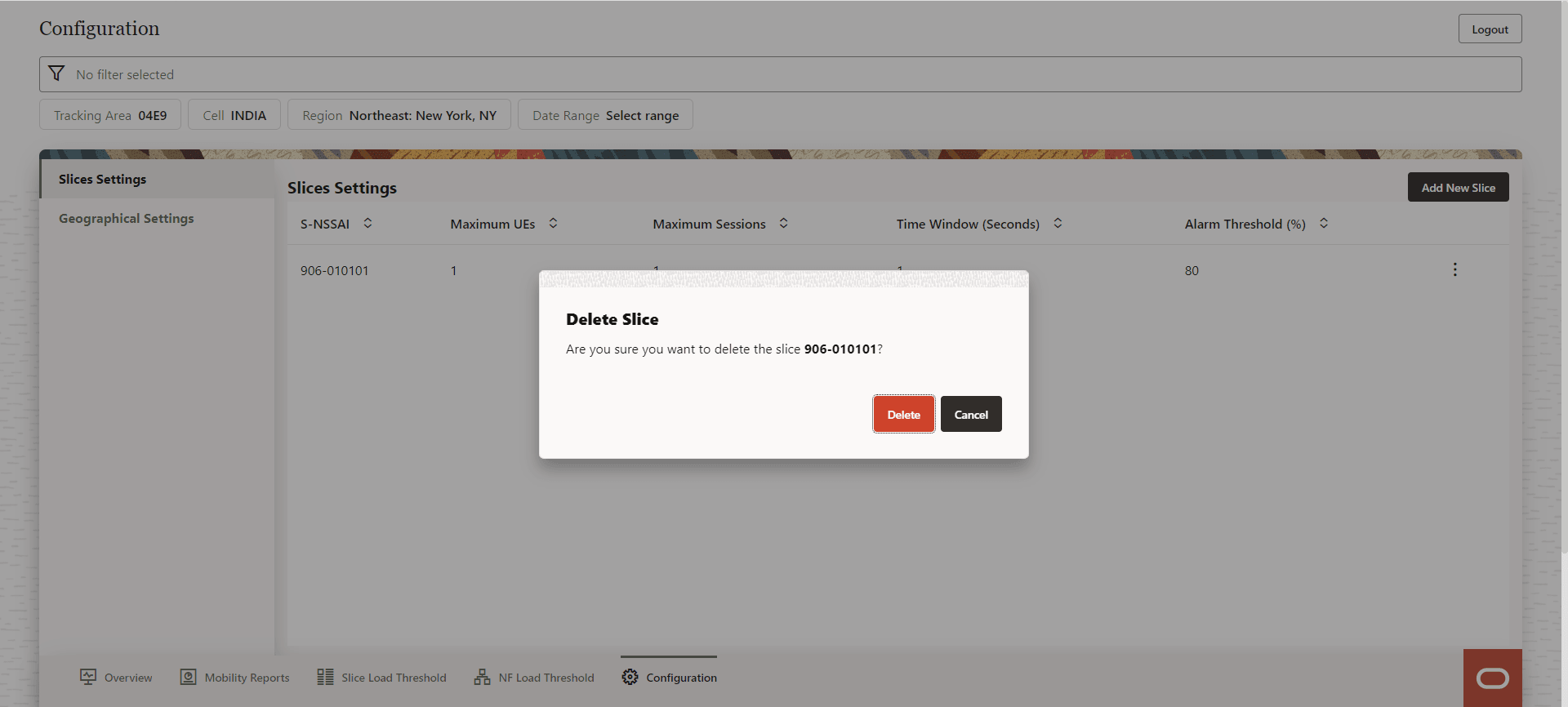Image resolution: width=1568 pixels, height=707 pixels.
Task: Click the S-NSSAI column header
Action: [x=324, y=224]
